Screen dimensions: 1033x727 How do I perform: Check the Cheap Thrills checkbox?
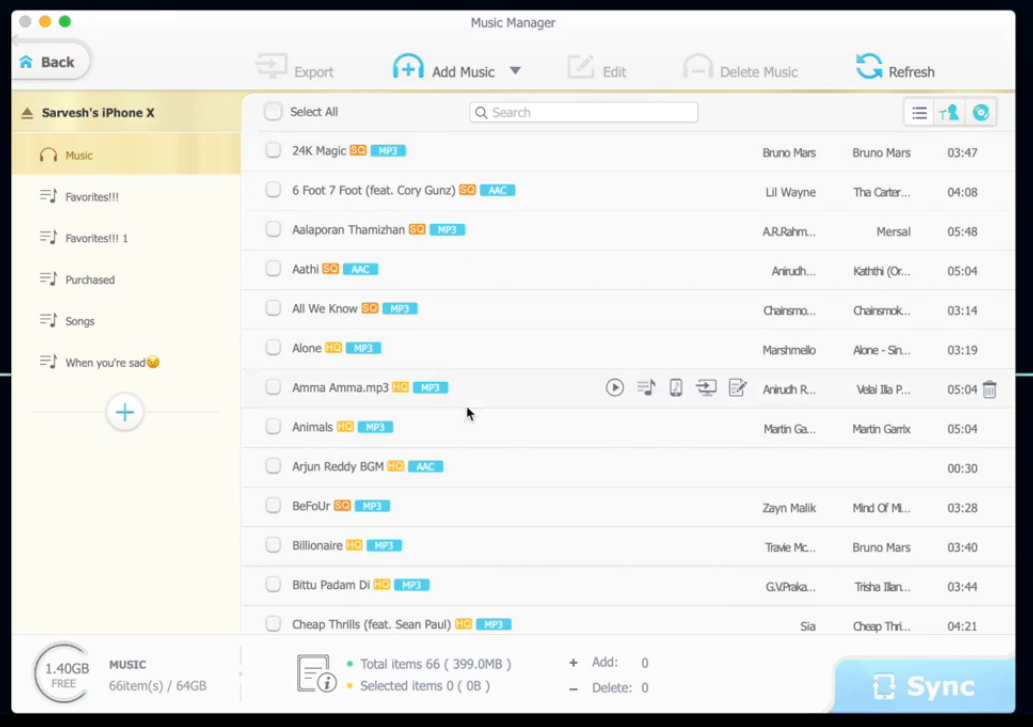point(273,624)
